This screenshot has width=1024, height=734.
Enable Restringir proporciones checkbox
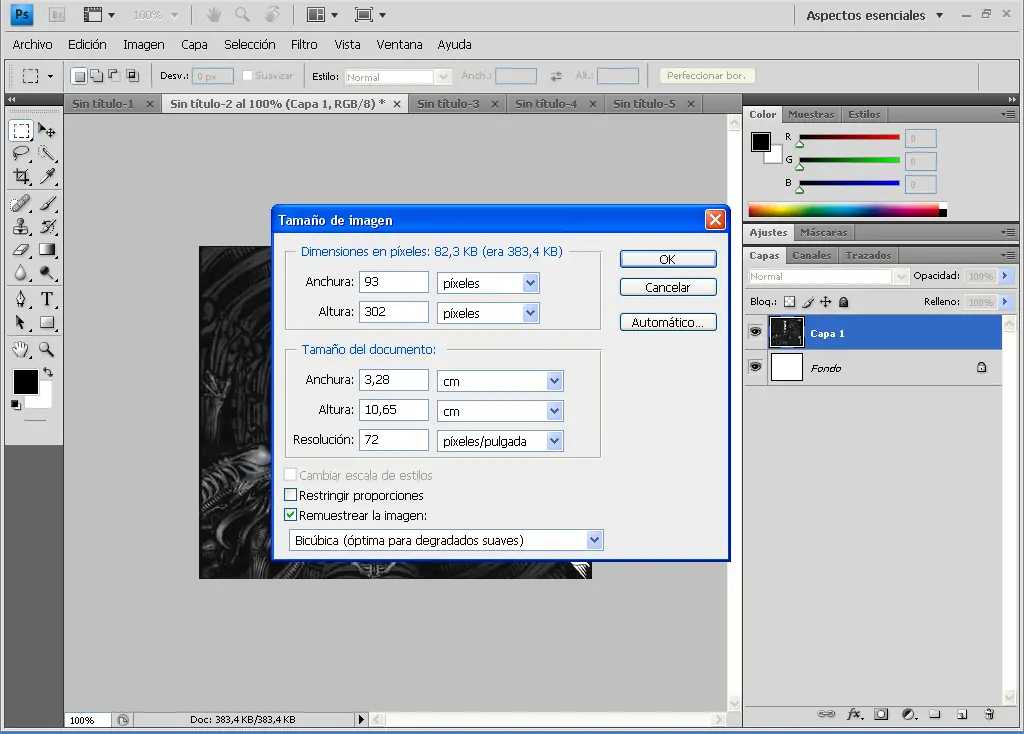(x=291, y=495)
